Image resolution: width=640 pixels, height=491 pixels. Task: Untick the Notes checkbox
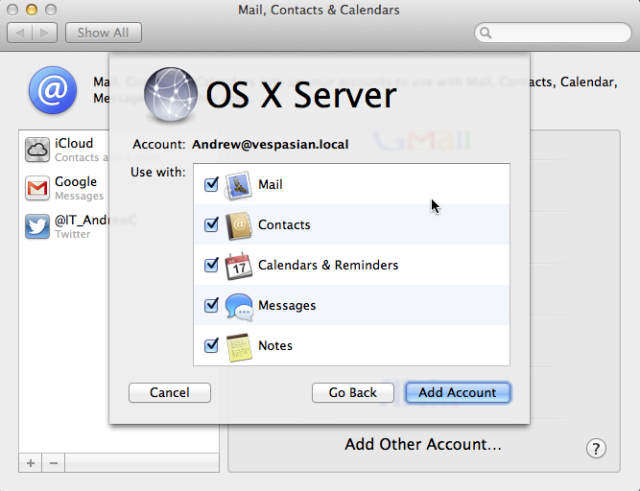click(211, 345)
